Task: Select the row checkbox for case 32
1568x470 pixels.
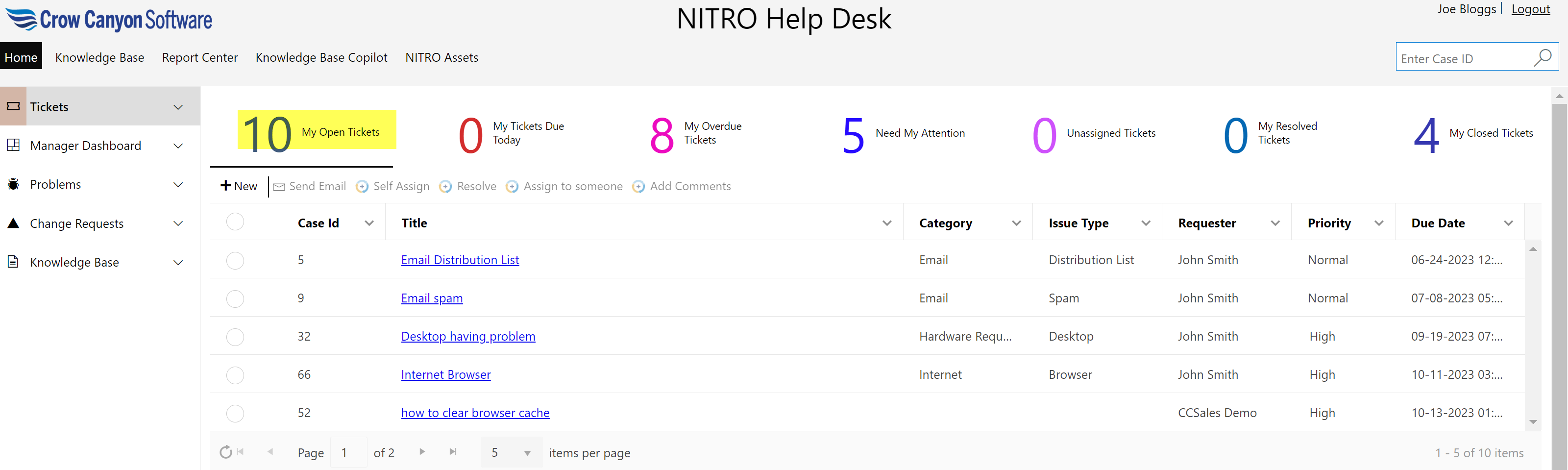Action: (235, 337)
